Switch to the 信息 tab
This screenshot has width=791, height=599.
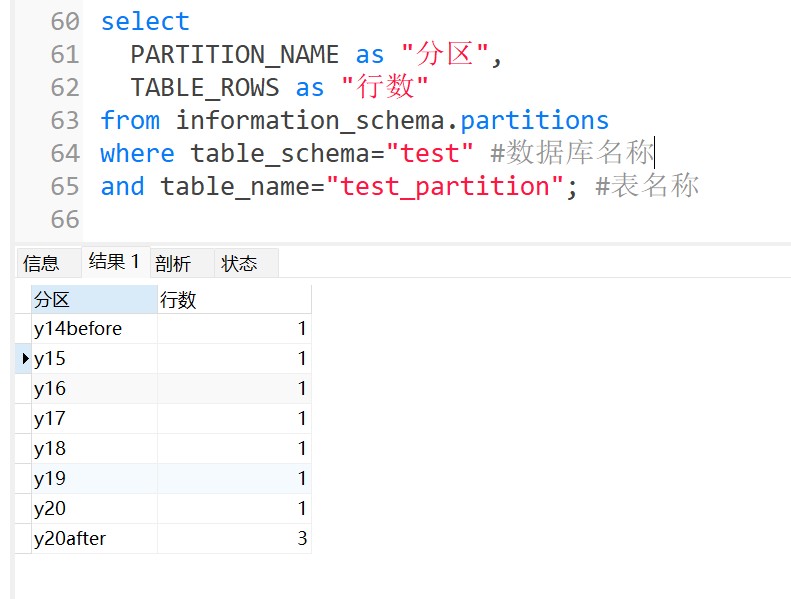[x=41, y=263]
